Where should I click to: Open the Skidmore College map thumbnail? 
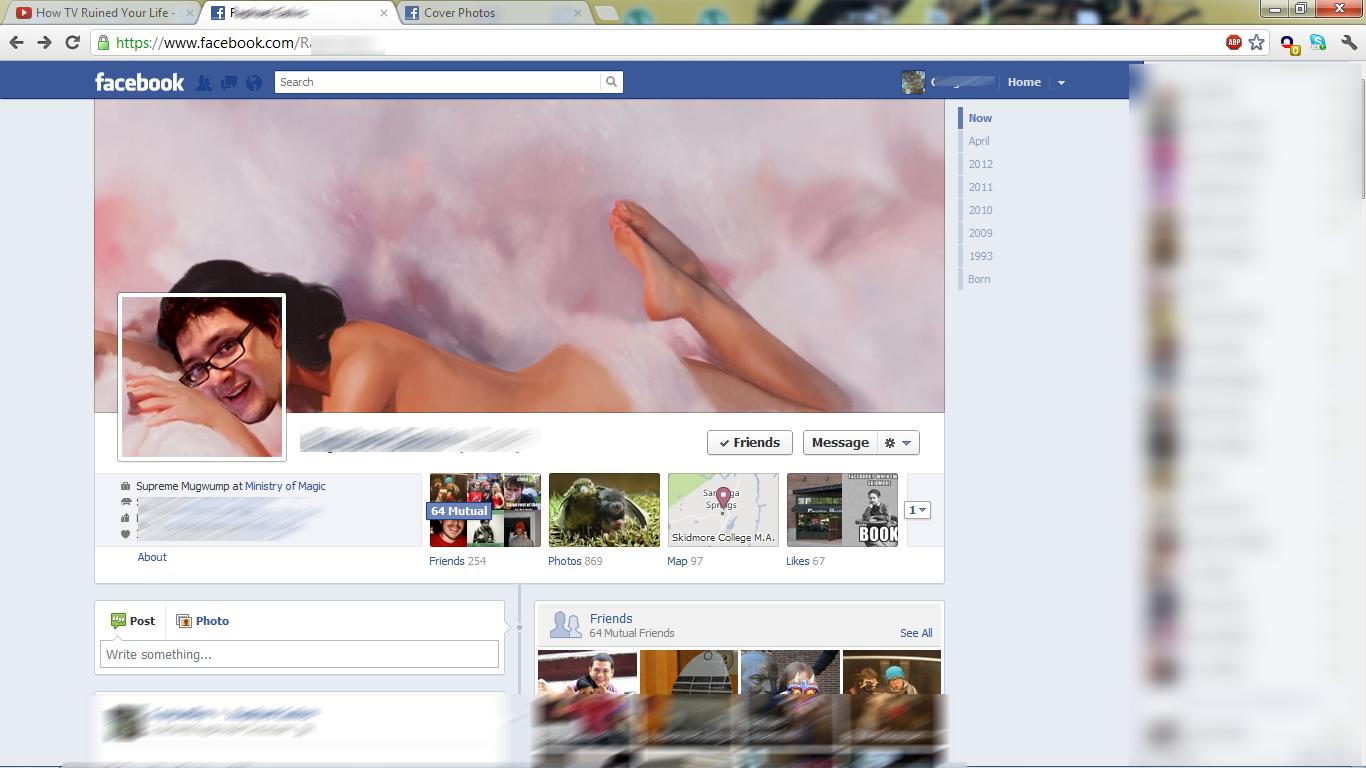point(723,510)
